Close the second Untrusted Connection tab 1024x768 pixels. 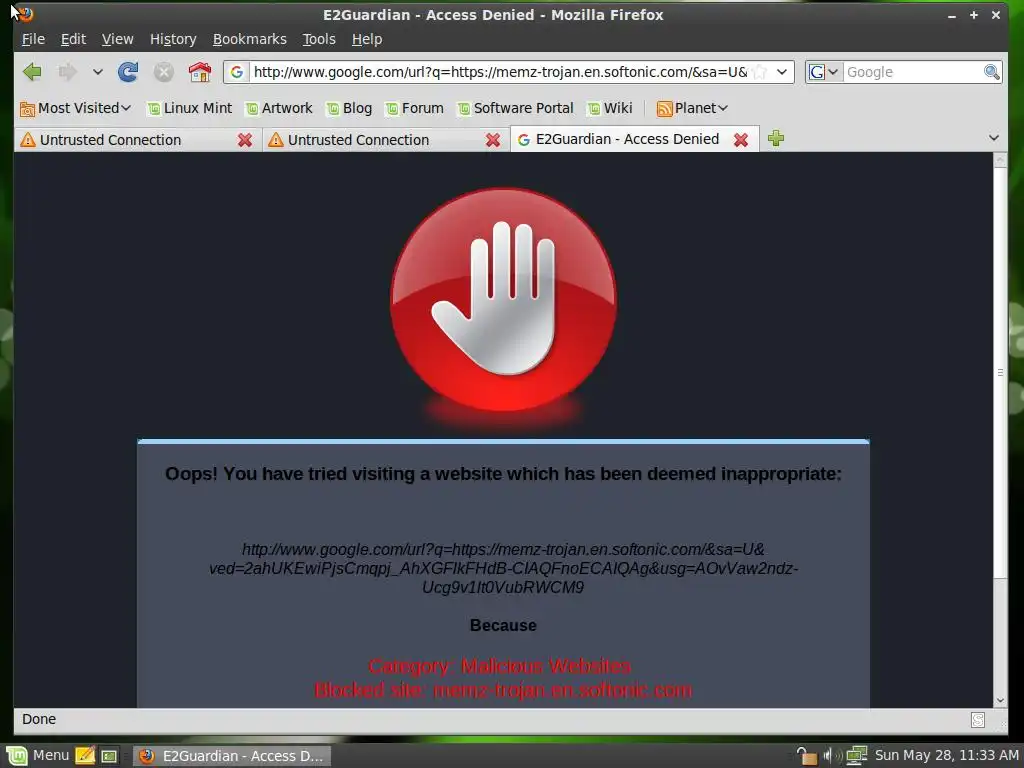click(x=493, y=140)
